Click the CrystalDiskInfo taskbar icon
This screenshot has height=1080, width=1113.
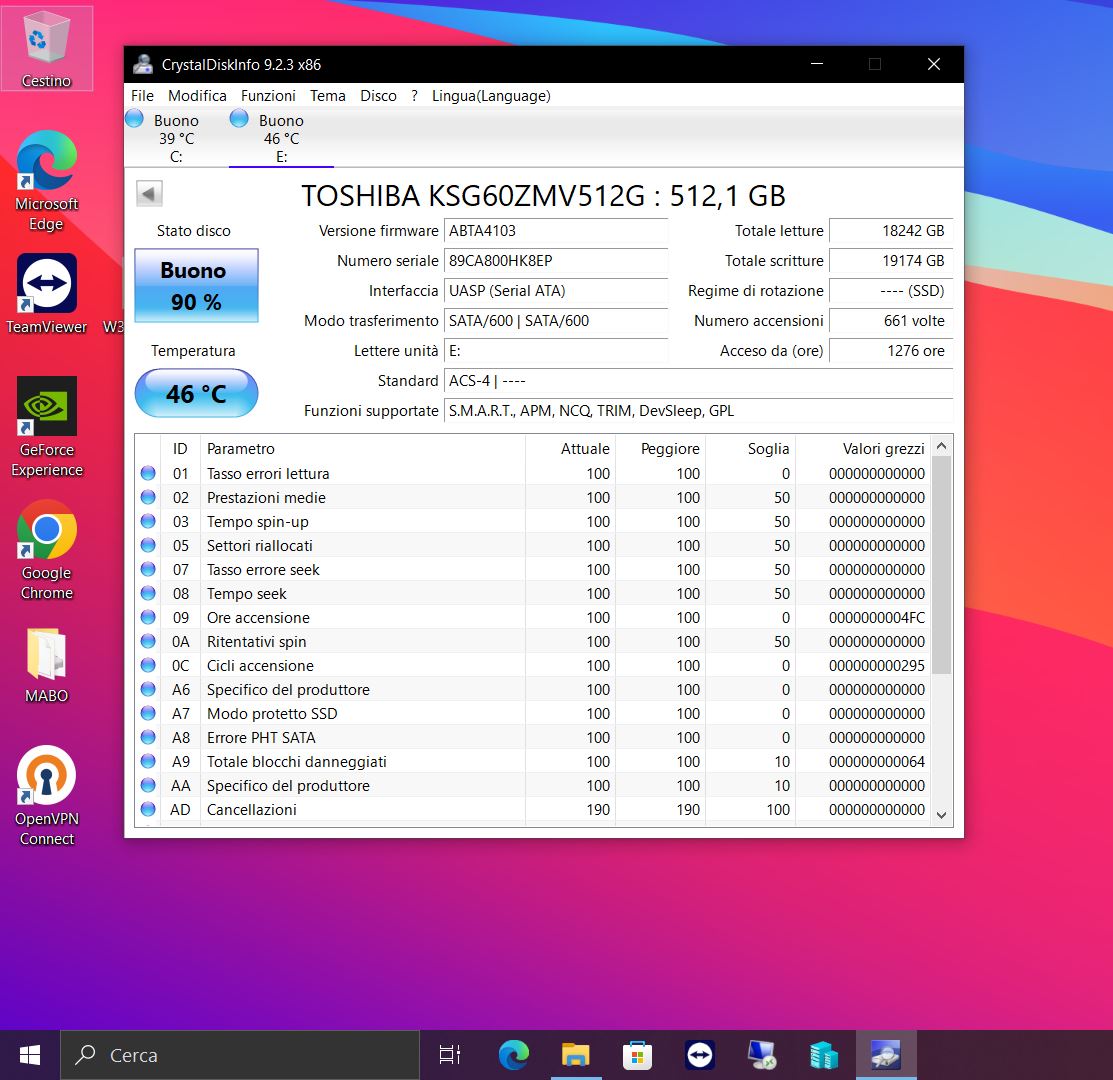click(886, 1055)
